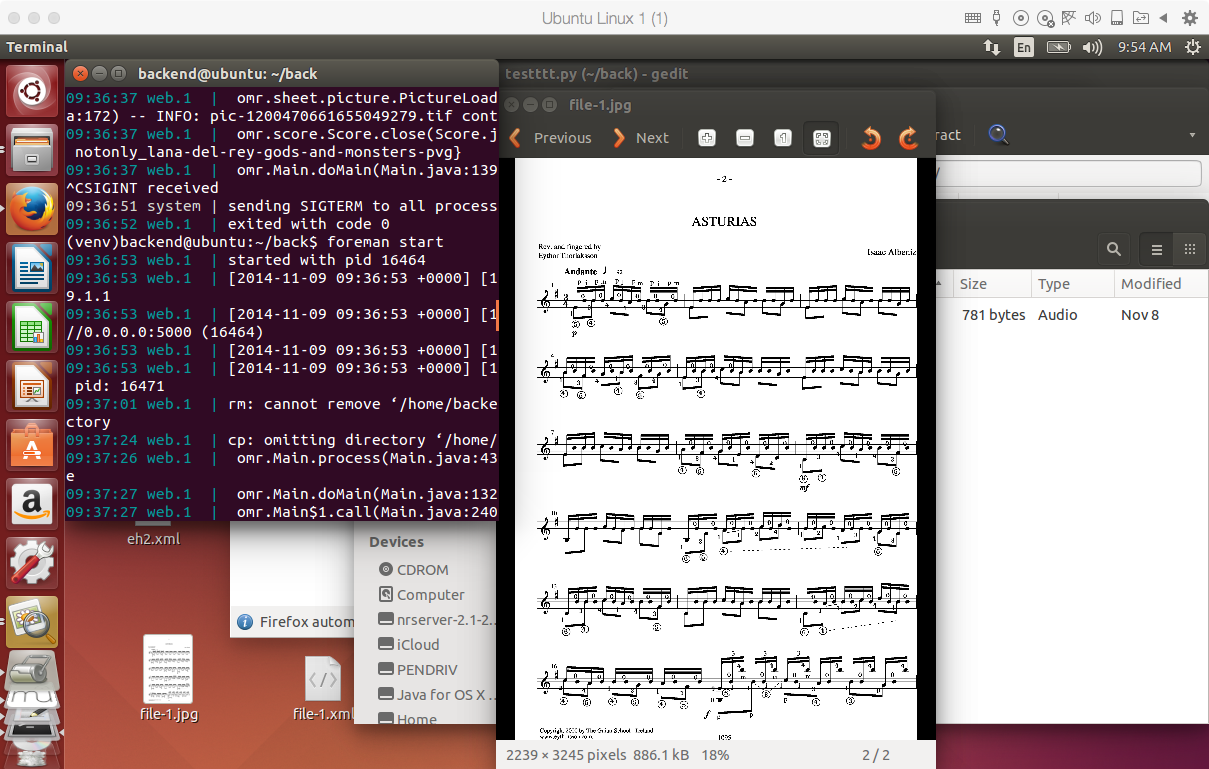Launch Firefox from the launcher
The width and height of the screenshot is (1209, 769).
(32, 209)
